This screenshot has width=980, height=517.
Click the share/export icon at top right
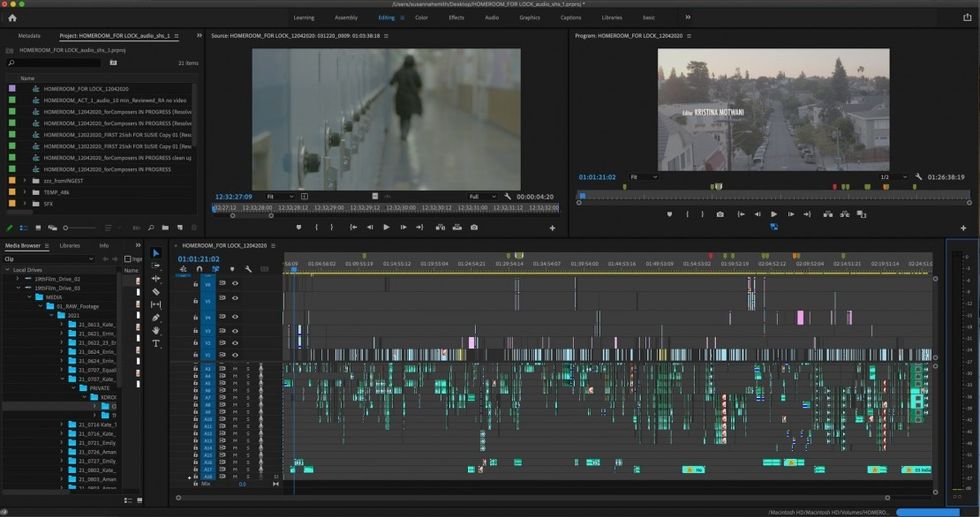[x=967, y=18]
